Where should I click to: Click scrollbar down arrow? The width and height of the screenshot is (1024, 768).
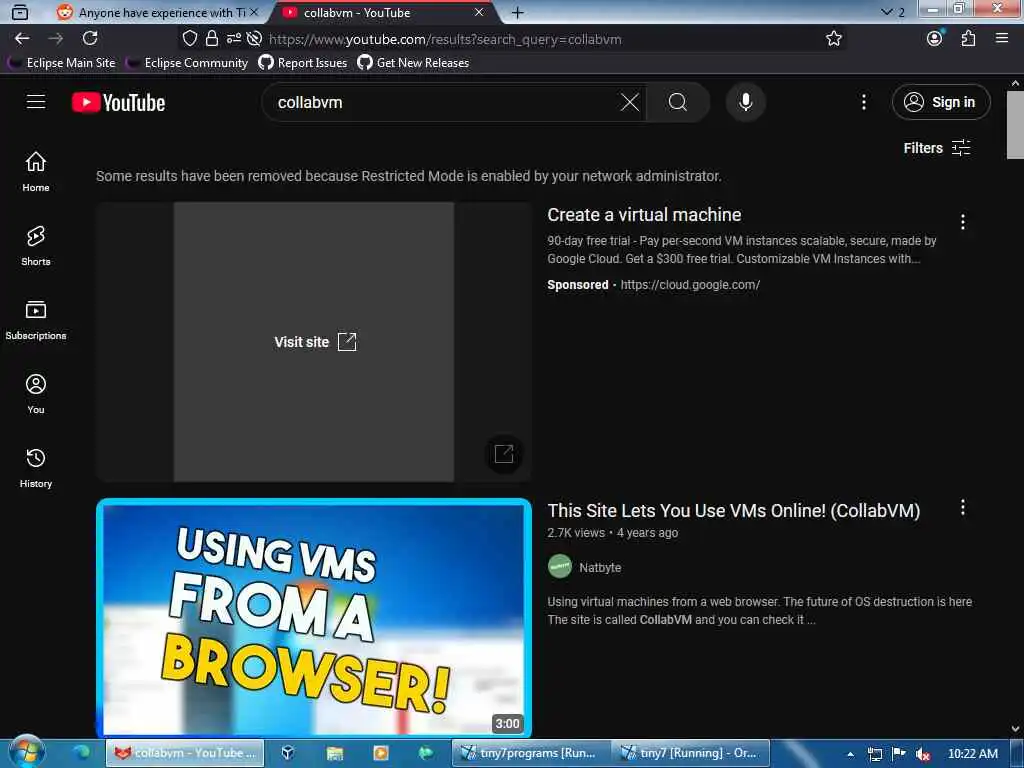click(1015, 728)
